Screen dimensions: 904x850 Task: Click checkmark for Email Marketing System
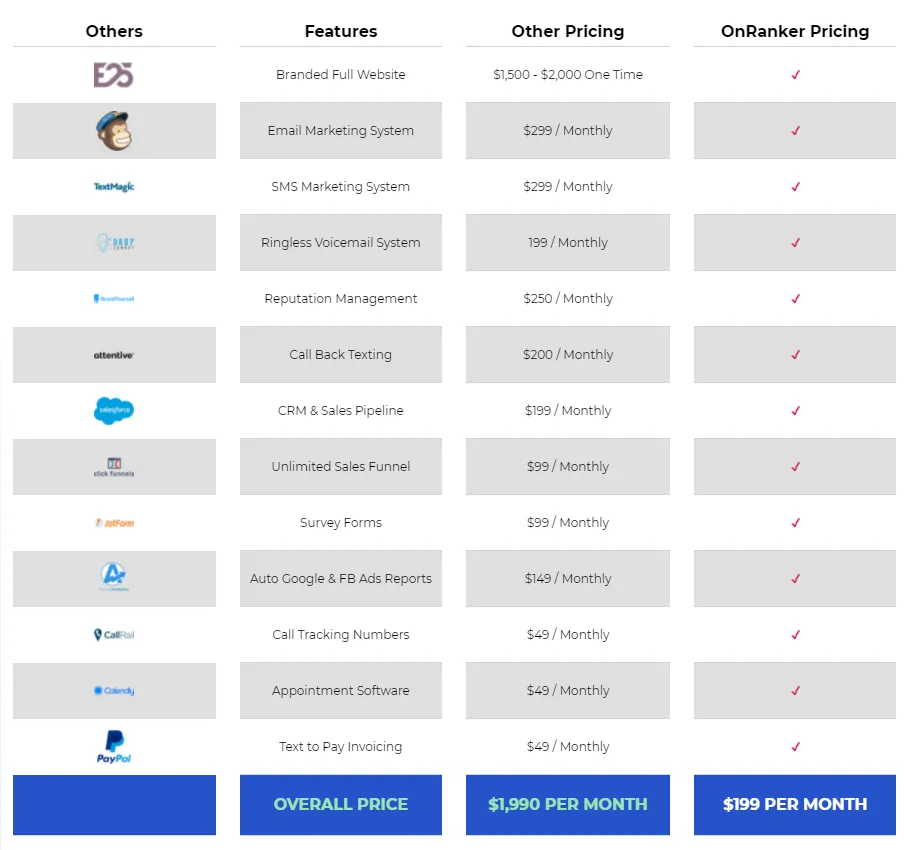click(795, 130)
